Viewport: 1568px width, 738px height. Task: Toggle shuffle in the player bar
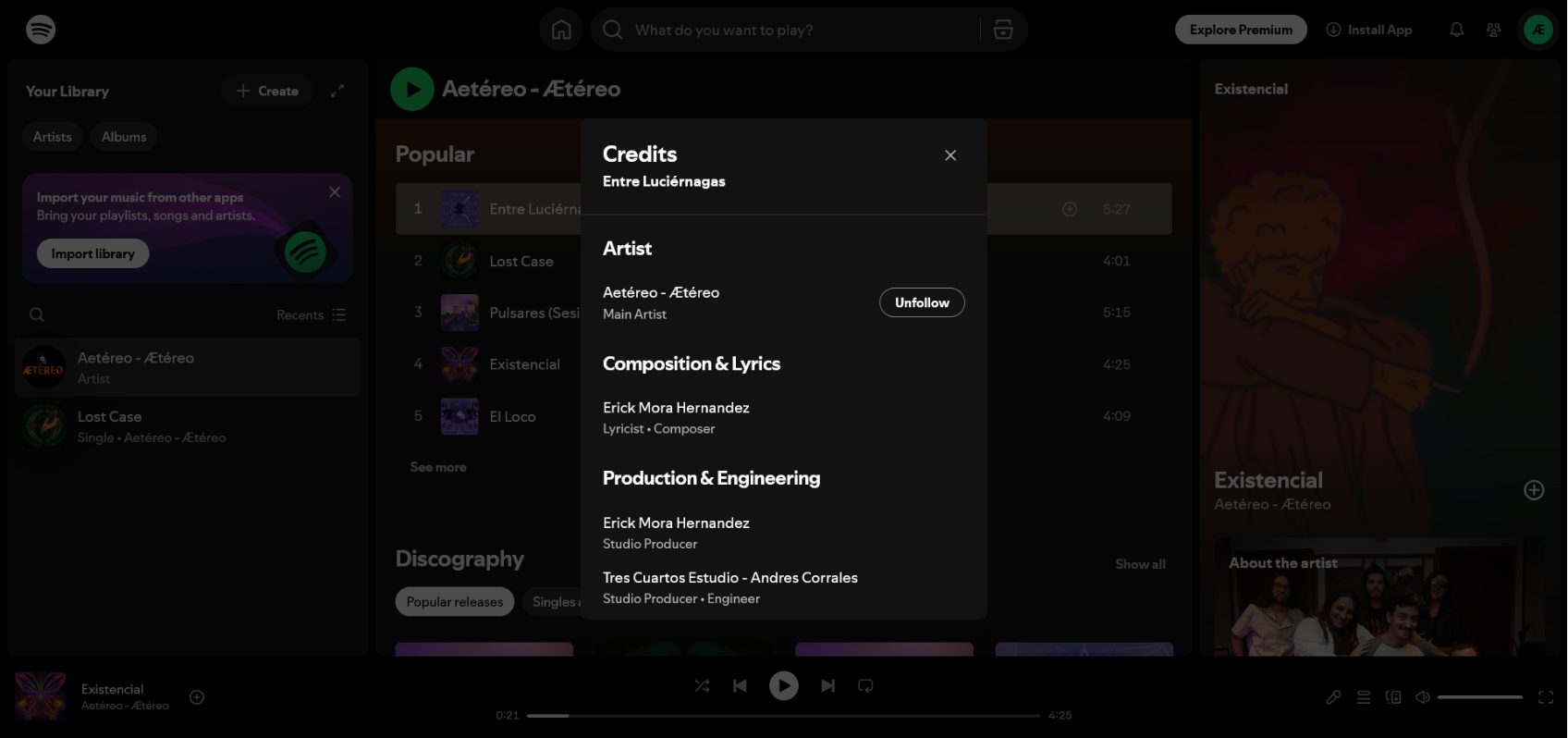(703, 685)
